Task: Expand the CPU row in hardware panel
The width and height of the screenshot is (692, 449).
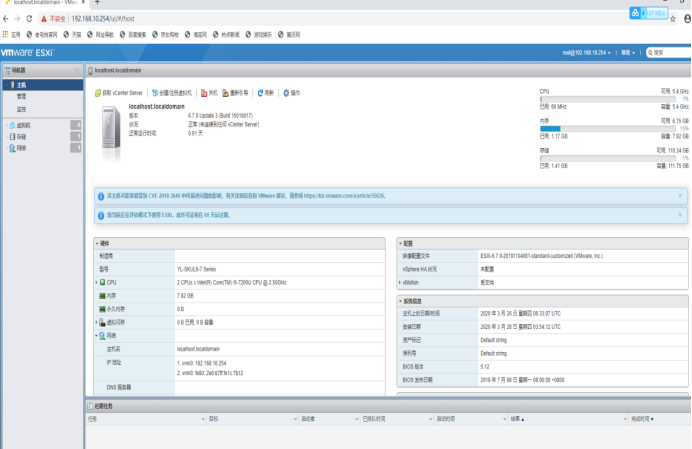Action: 97,282
